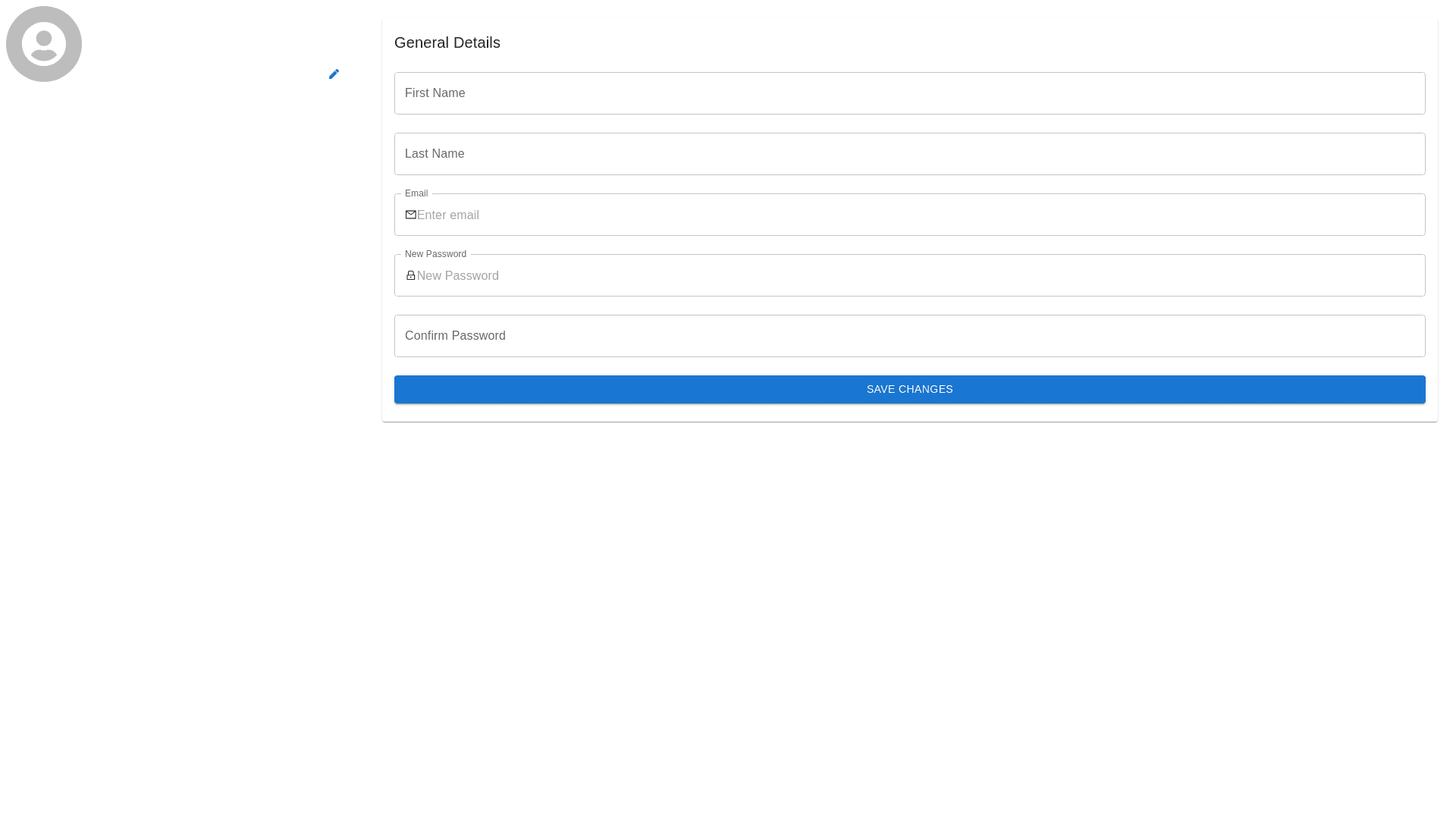Image resolution: width=1456 pixels, height=819 pixels.
Task: Focus the Confirm Password field
Action: click(910, 336)
